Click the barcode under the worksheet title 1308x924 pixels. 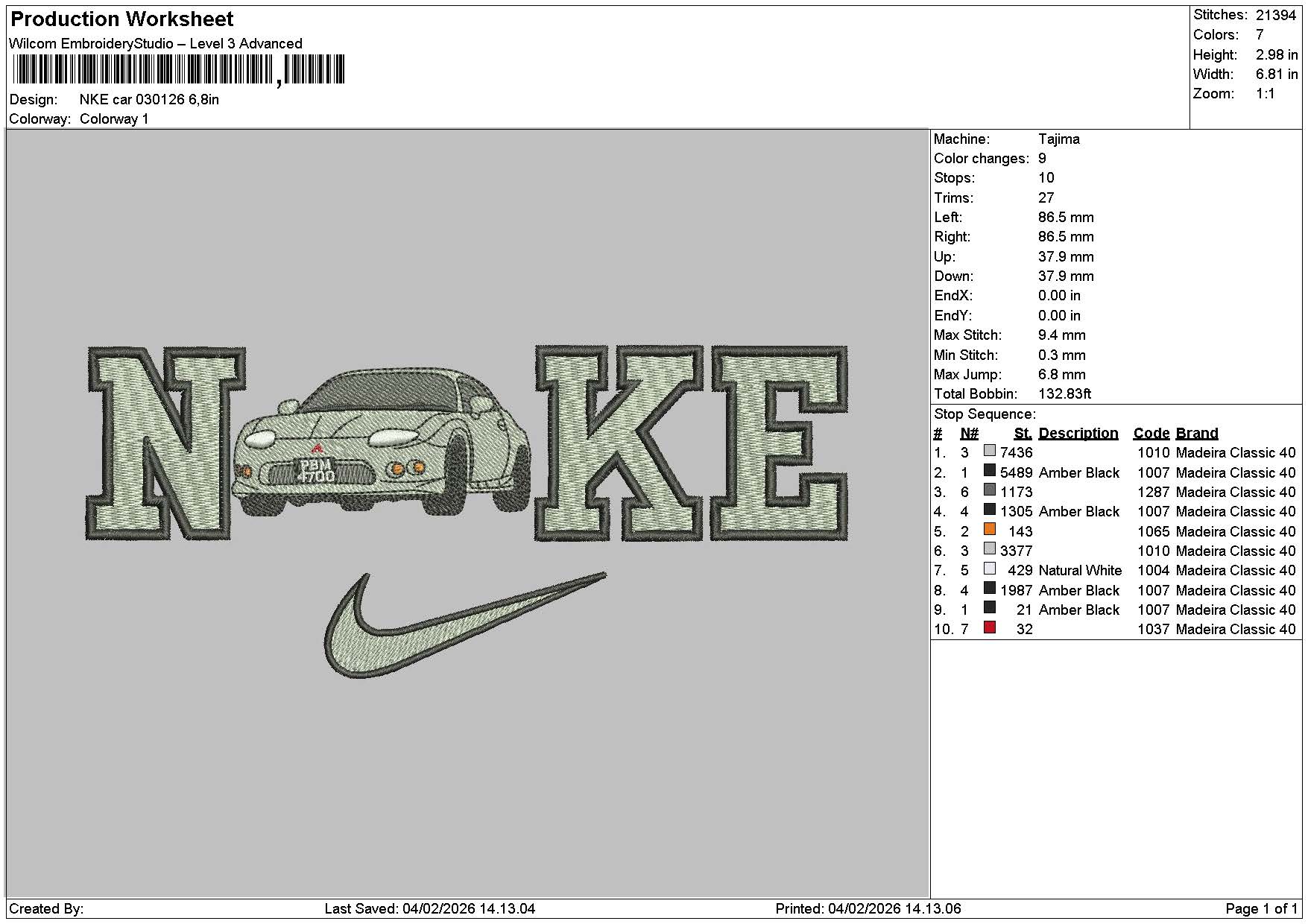pyautogui.click(x=179, y=70)
